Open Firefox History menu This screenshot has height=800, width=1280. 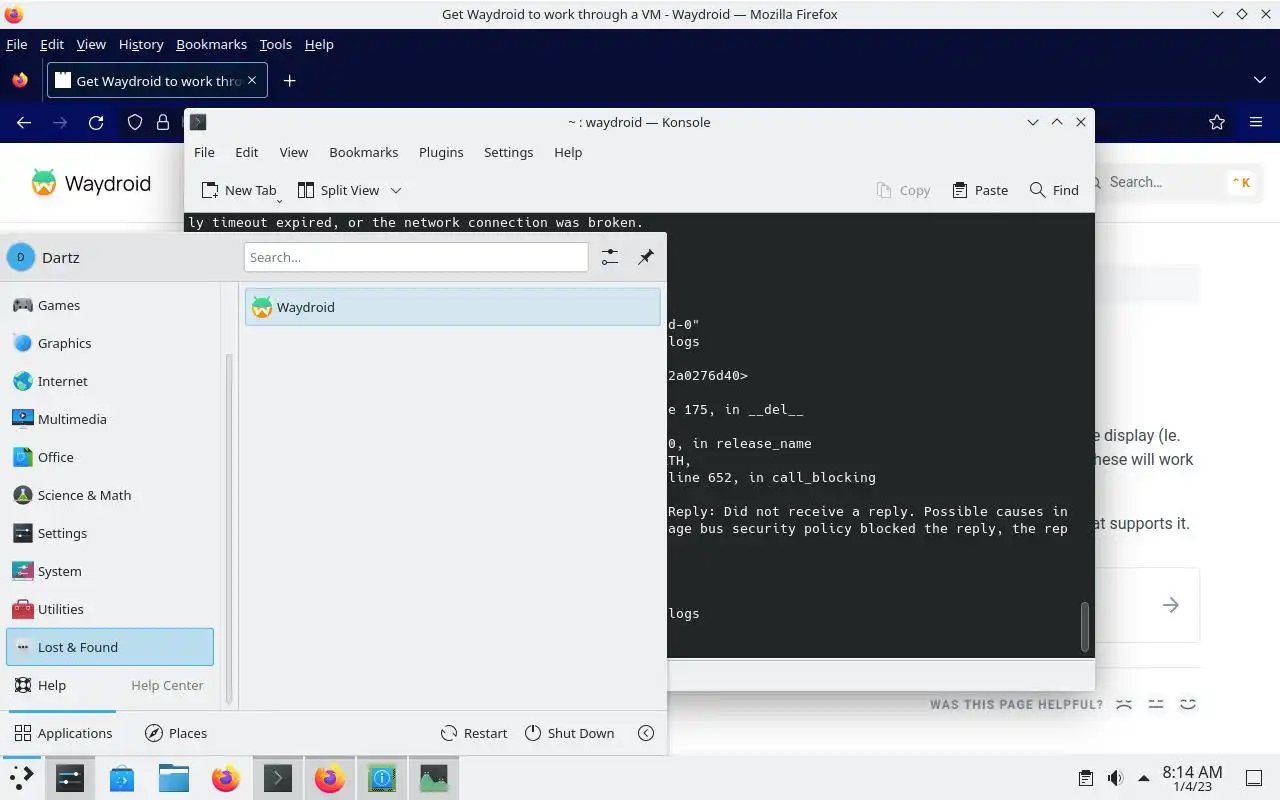click(140, 44)
